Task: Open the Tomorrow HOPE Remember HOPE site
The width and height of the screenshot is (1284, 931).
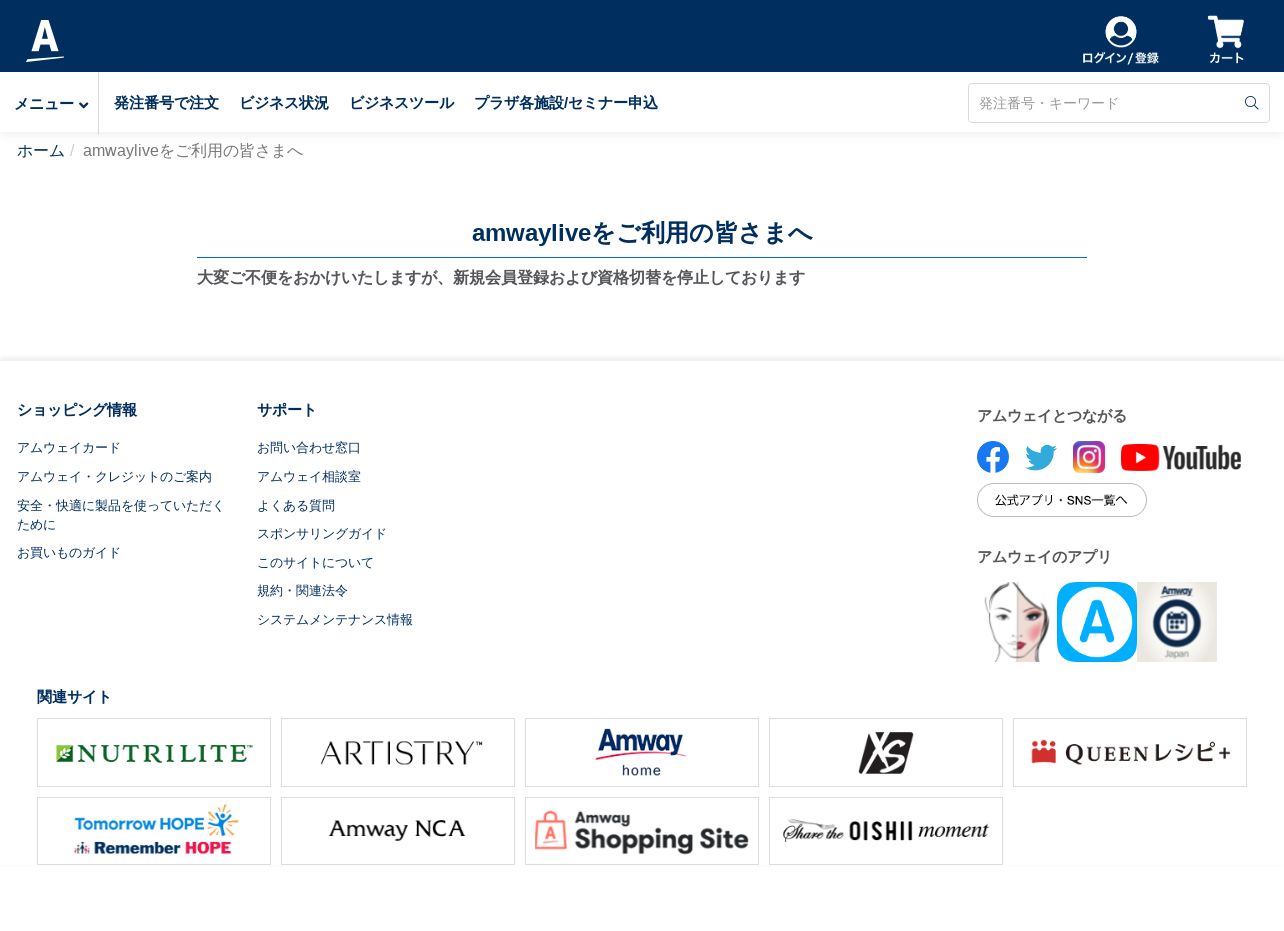Action: 154,831
